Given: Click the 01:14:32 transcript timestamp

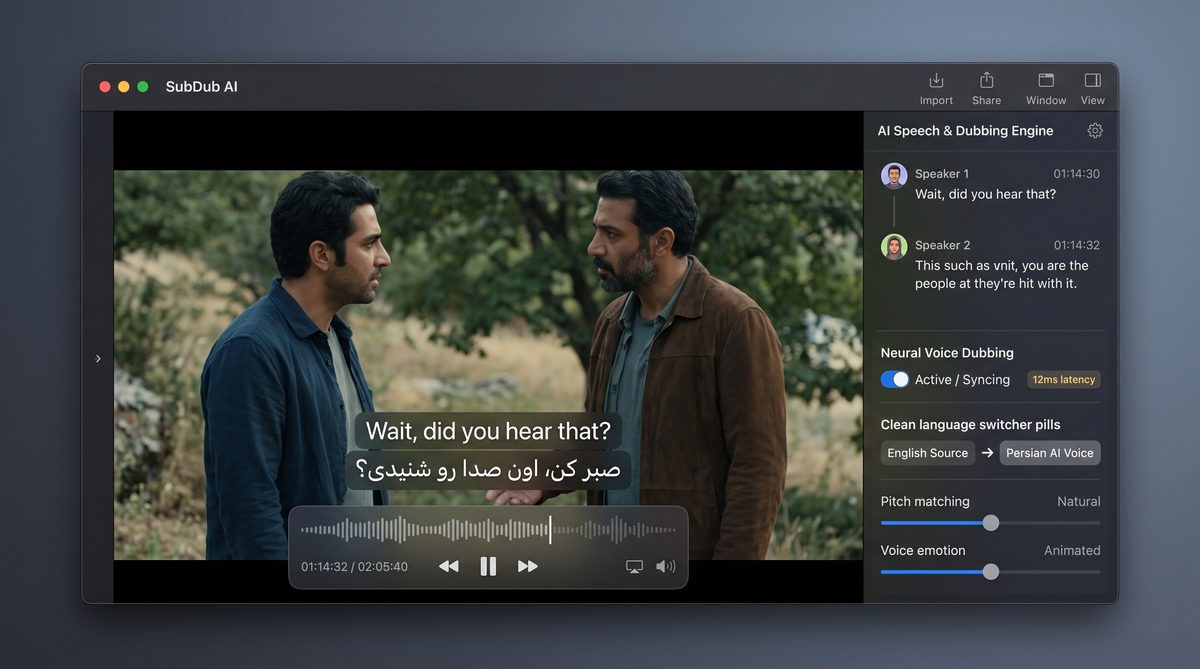Looking at the screenshot, I should coord(1076,245).
